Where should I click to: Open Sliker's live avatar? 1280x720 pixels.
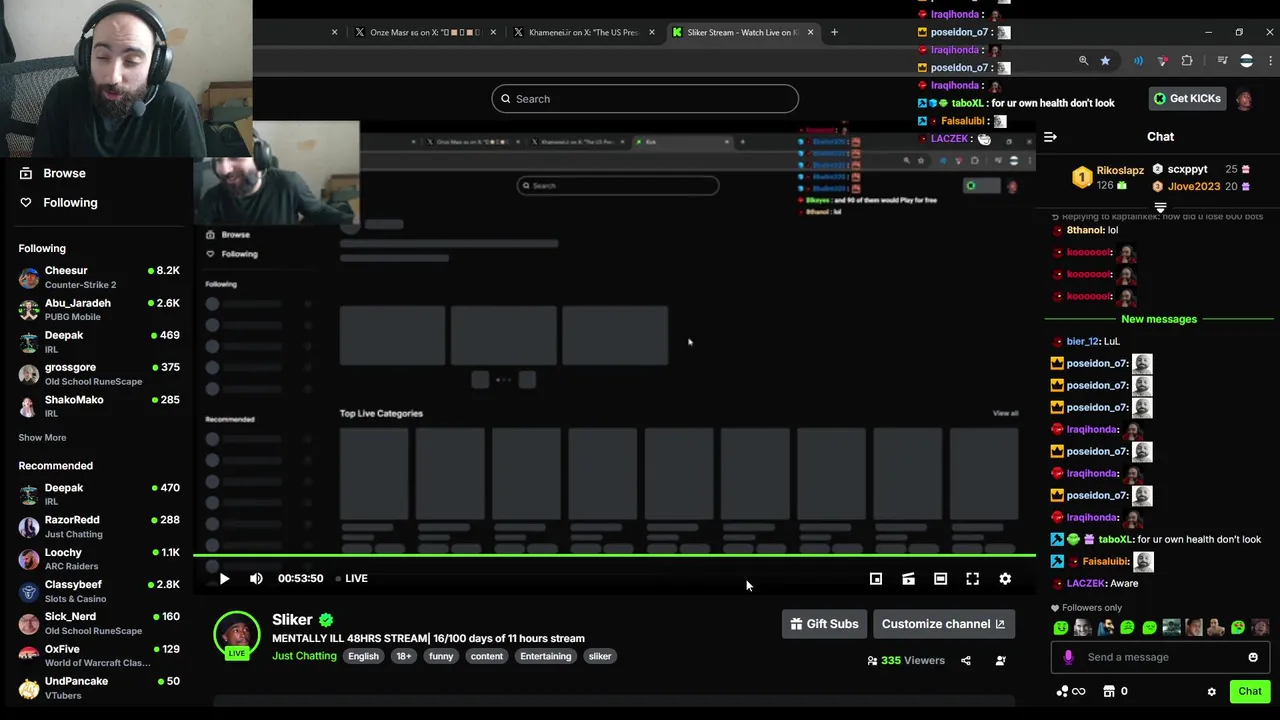(237, 634)
